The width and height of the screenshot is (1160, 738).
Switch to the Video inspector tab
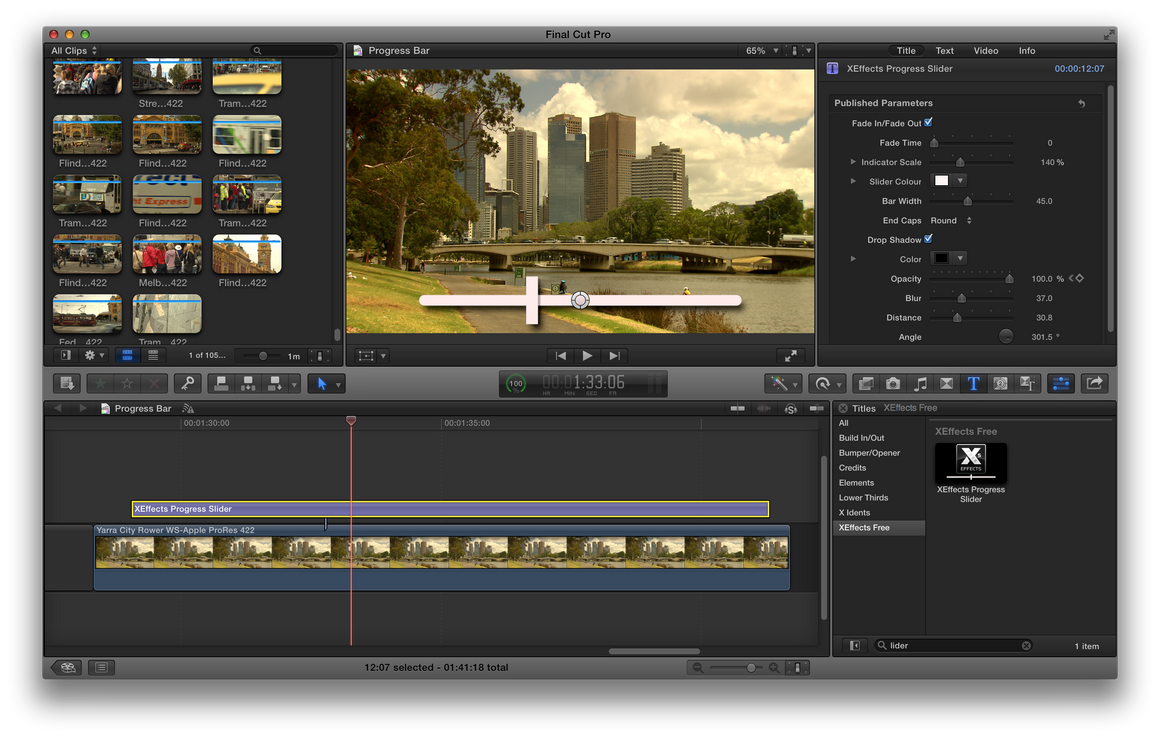pos(986,51)
